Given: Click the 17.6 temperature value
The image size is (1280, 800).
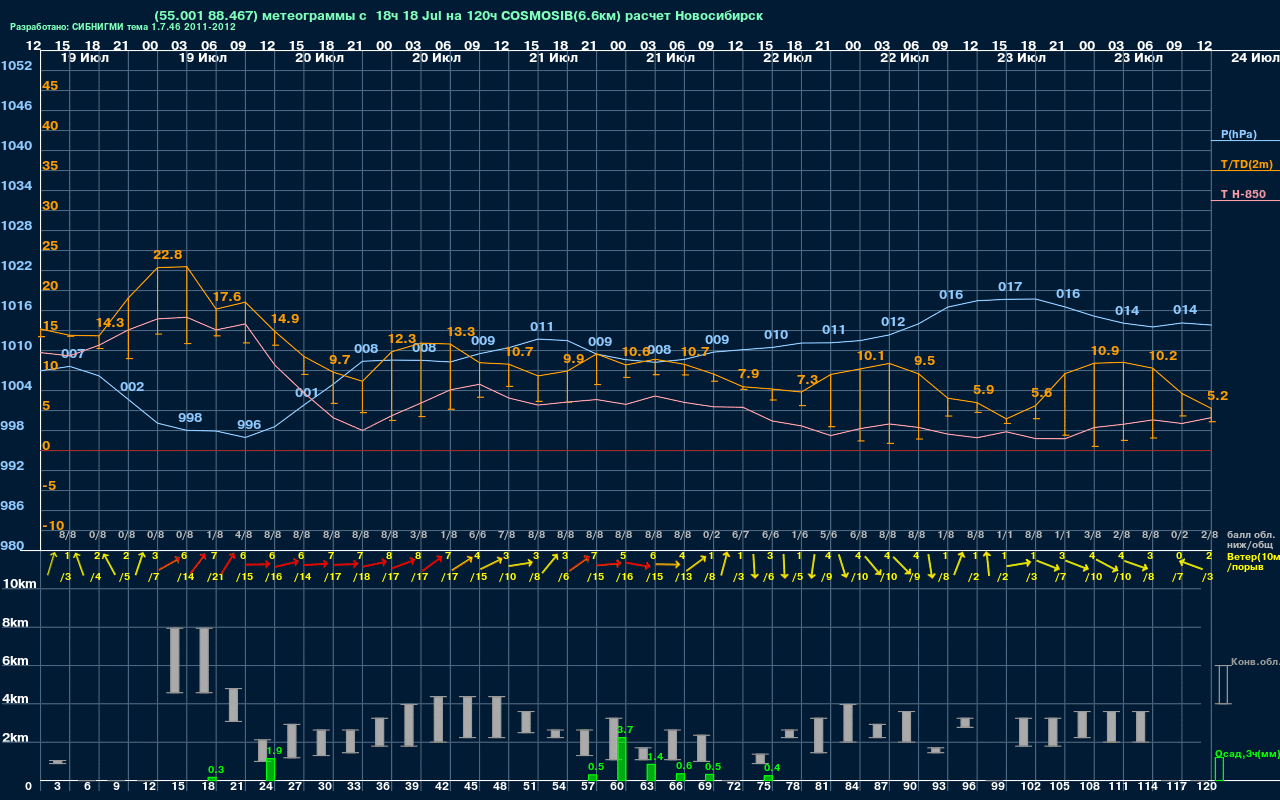Looking at the screenshot, I should tap(227, 297).
